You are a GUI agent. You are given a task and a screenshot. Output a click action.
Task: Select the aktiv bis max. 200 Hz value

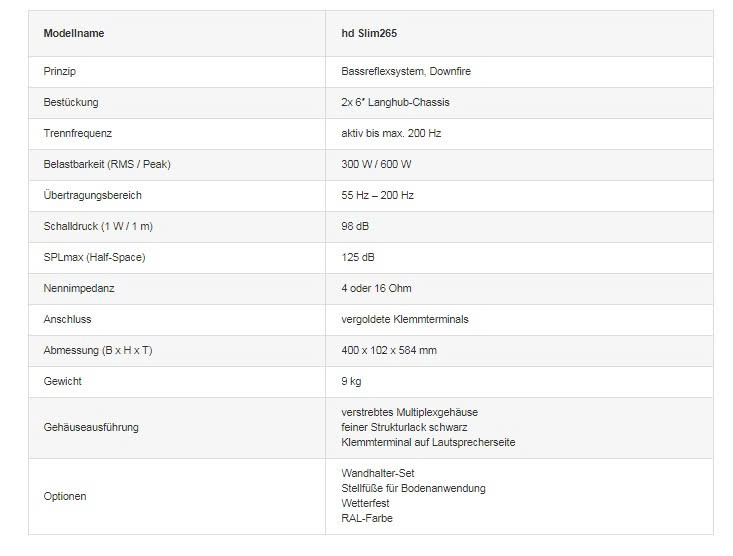(391, 133)
